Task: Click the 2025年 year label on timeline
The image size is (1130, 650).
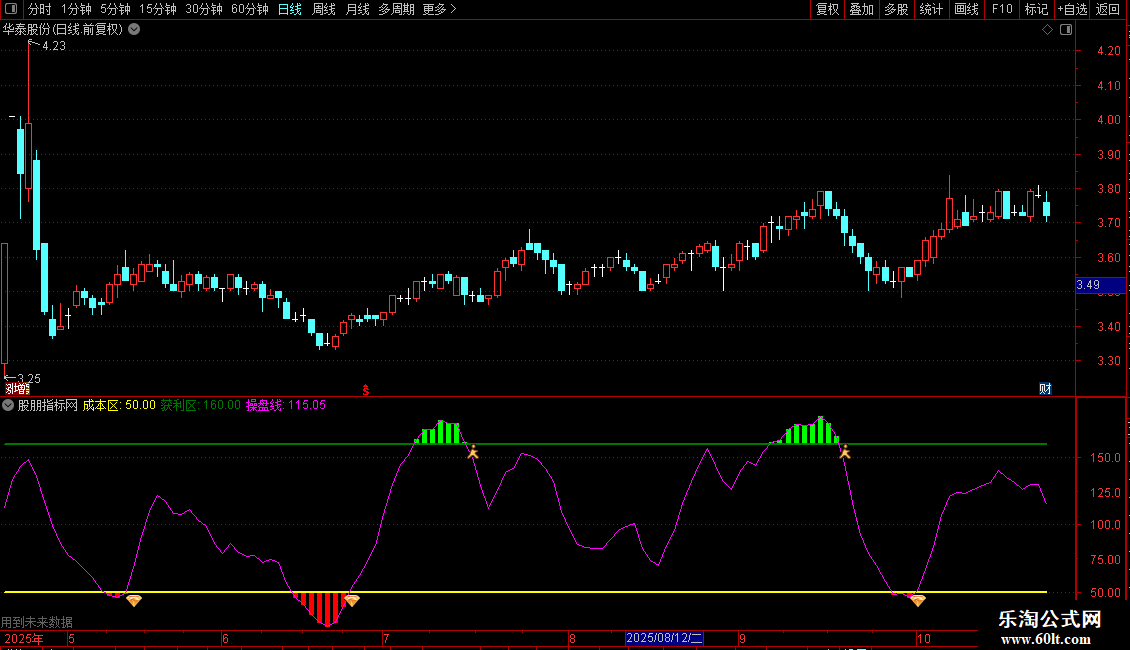Action: point(24,638)
